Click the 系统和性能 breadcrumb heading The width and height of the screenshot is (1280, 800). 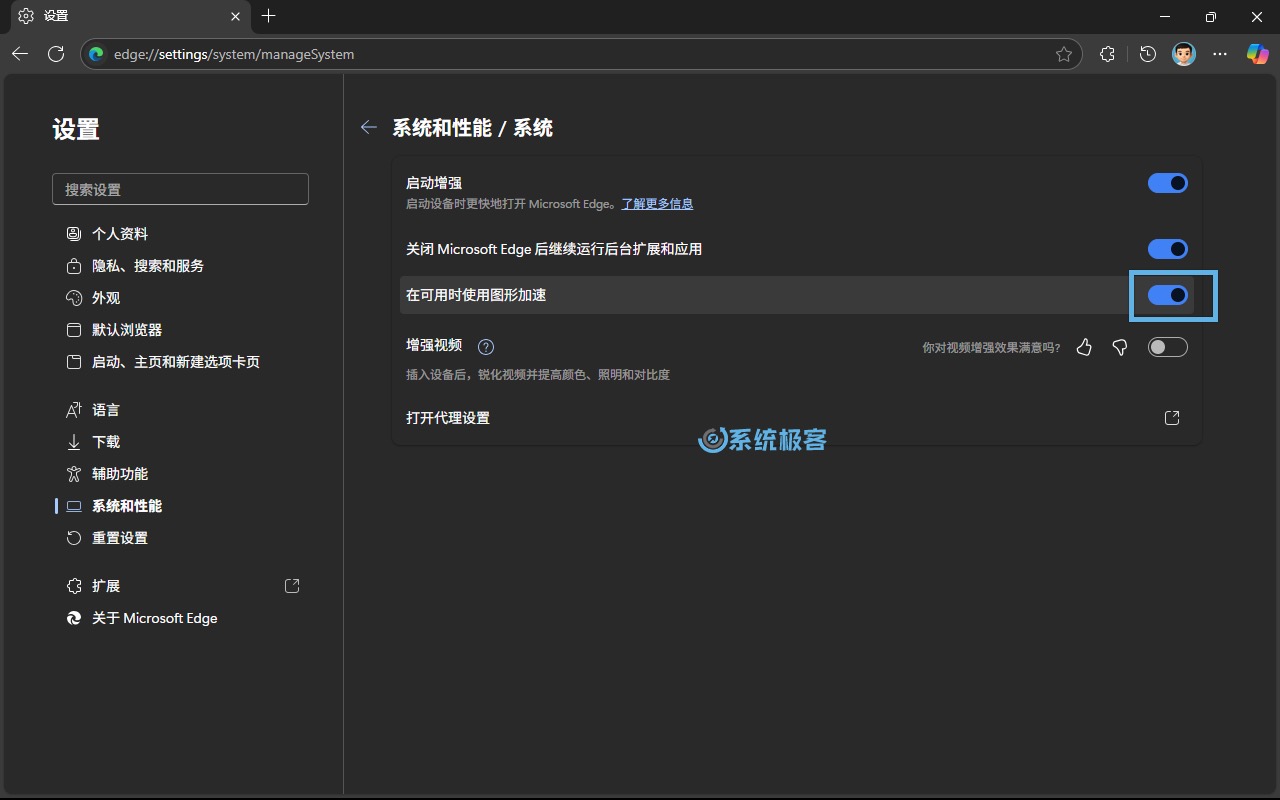[x=442, y=128]
